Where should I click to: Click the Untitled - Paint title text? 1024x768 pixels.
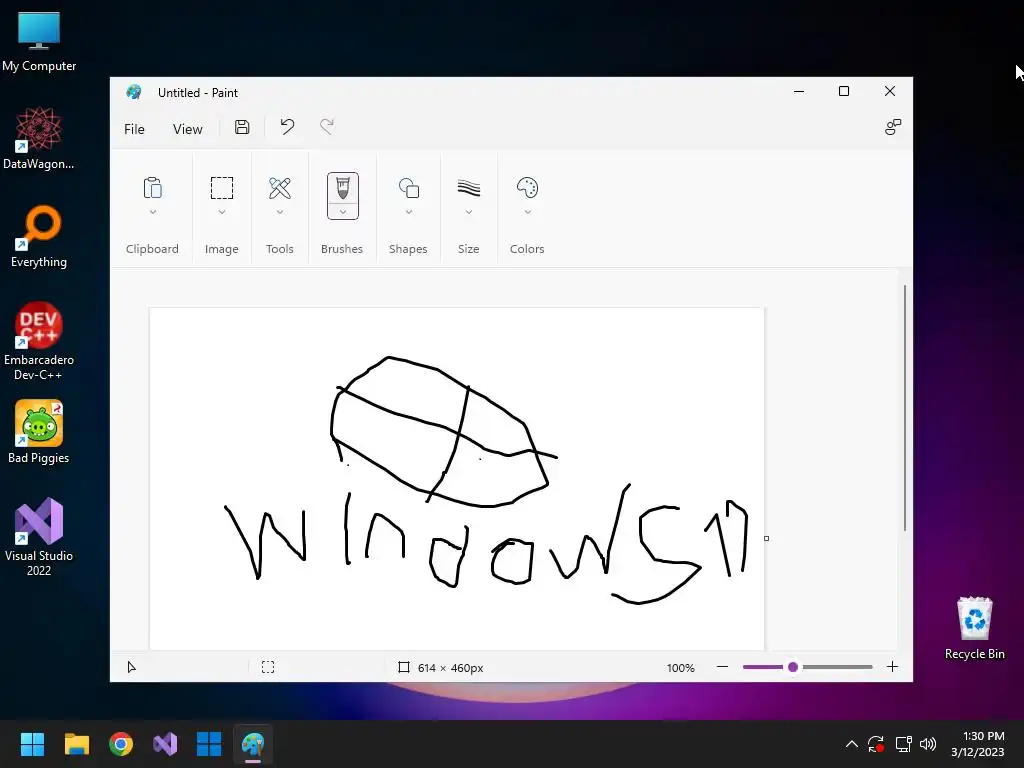(198, 93)
